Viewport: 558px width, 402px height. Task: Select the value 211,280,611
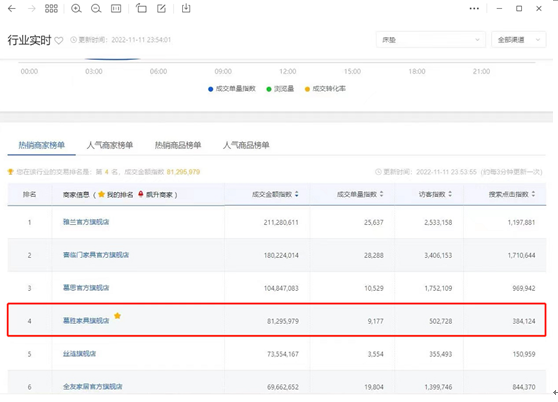pos(281,222)
